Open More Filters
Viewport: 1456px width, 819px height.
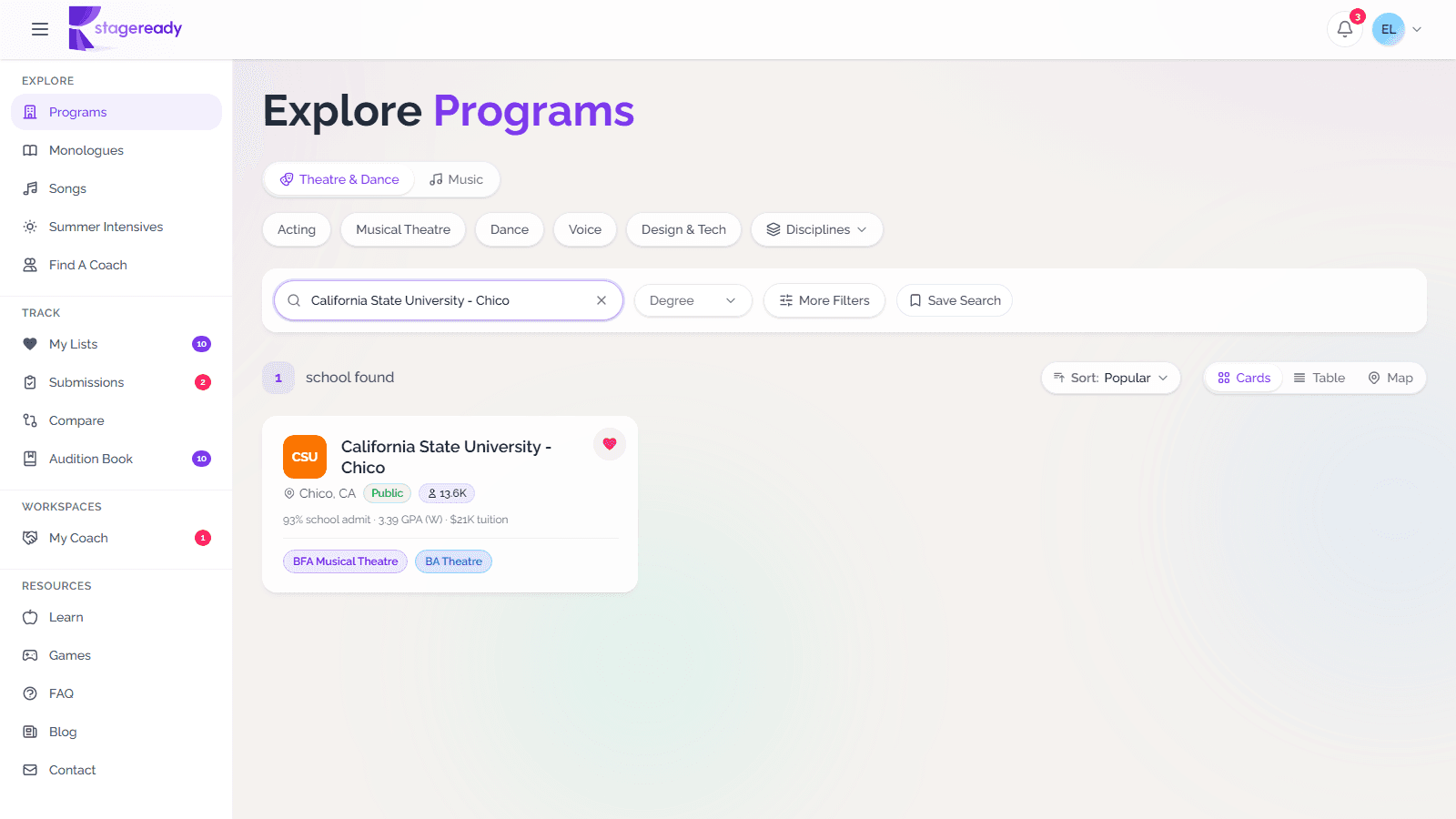[x=824, y=300]
